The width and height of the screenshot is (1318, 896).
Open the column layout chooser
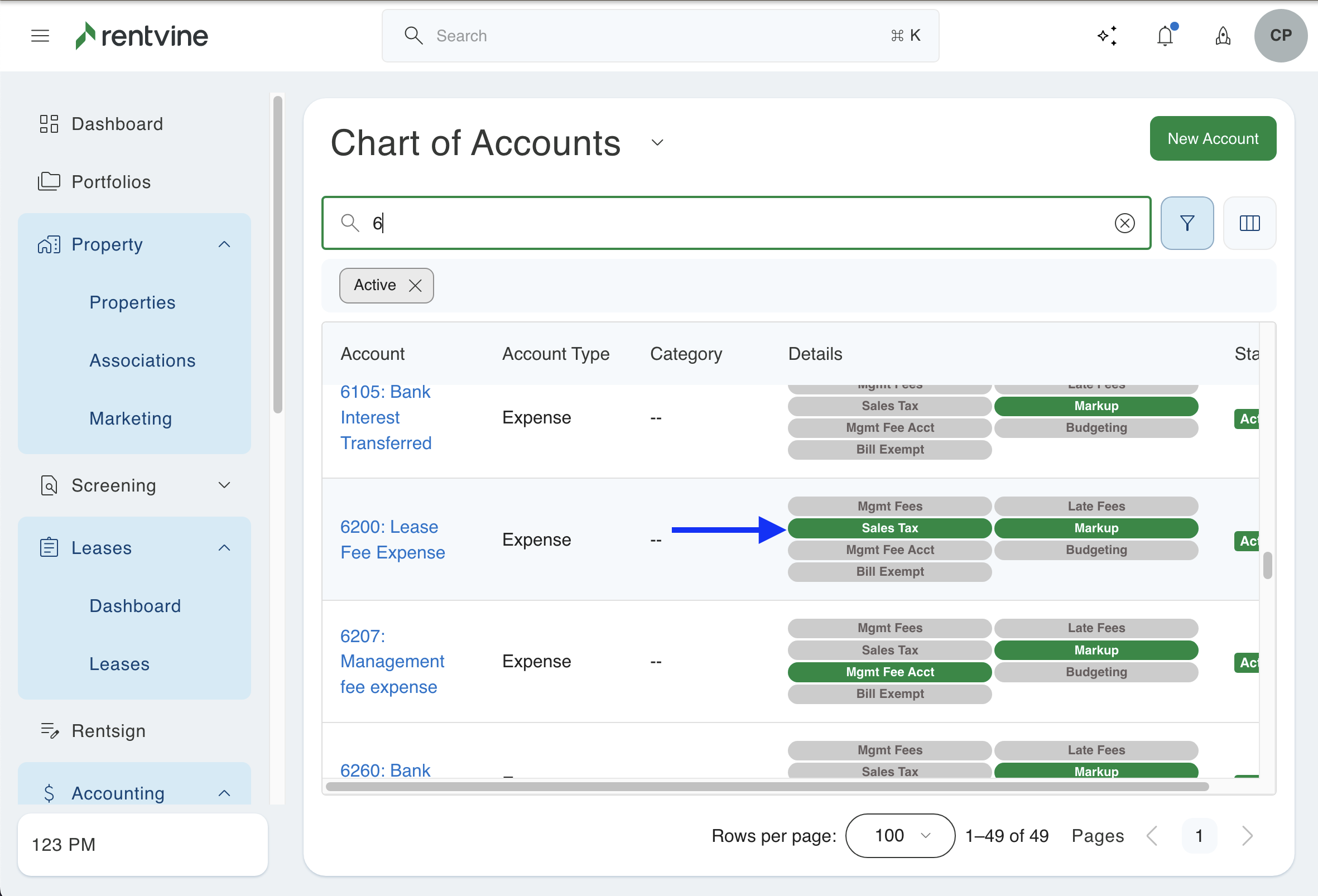coord(1249,223)
